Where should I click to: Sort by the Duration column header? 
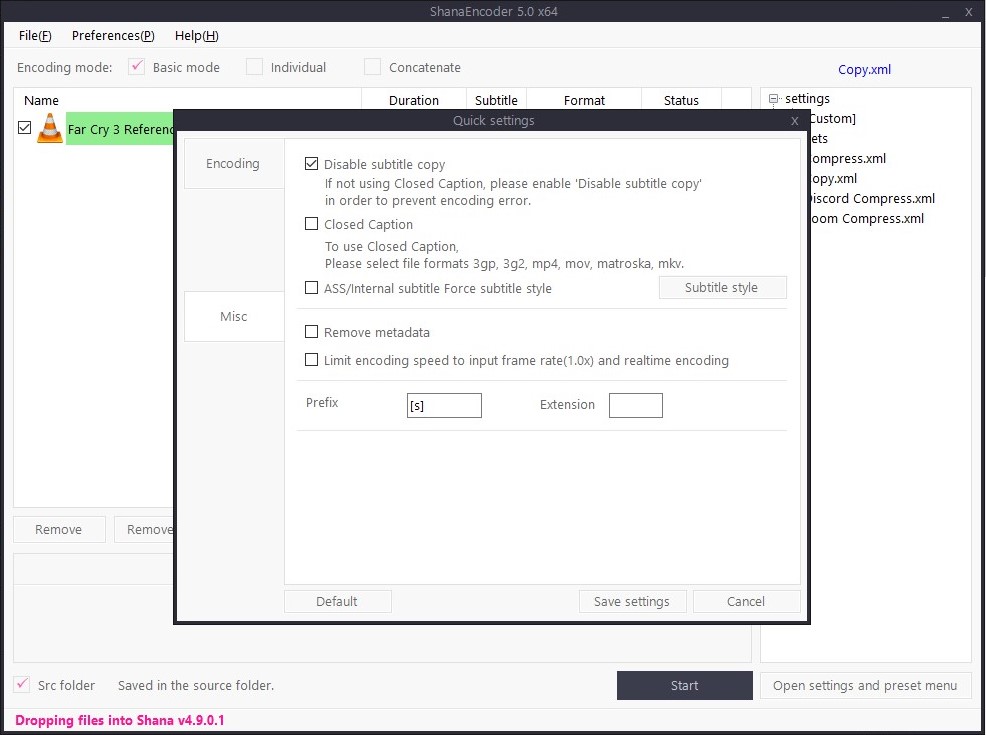(x=414, y=101)
